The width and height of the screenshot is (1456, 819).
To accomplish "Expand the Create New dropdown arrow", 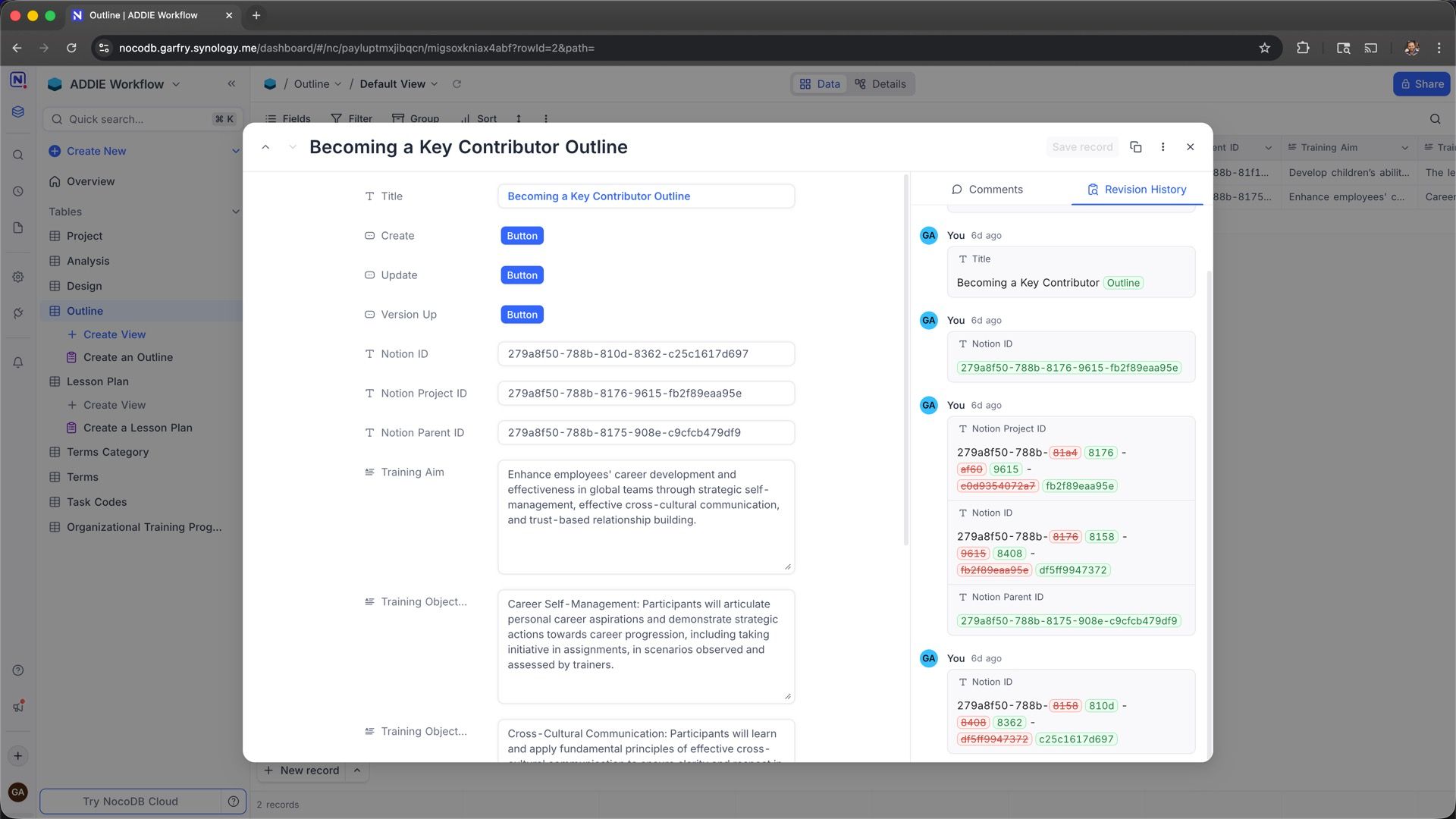I will click(x=235, y=151).
